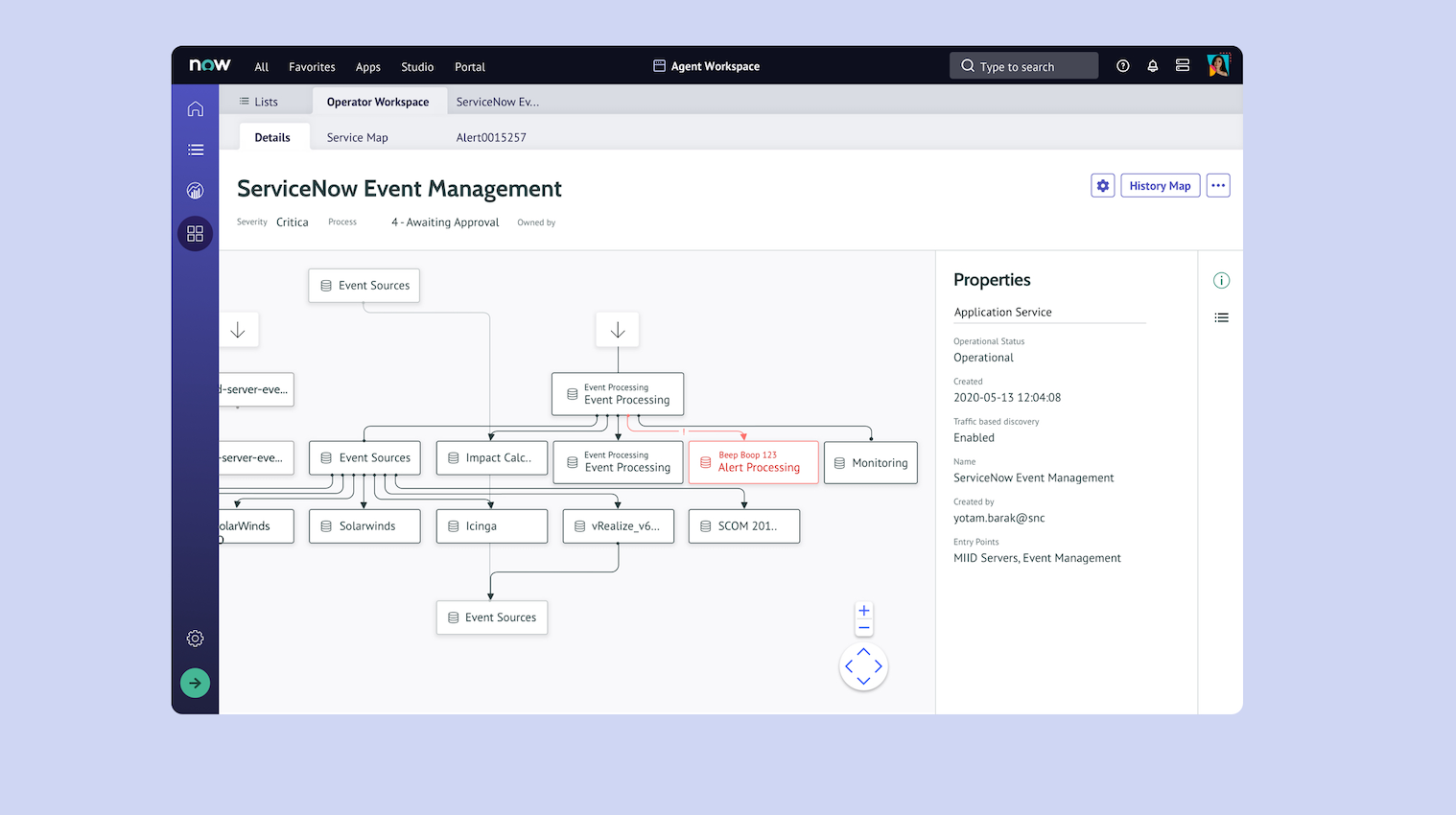Image resolution: width=1456 pixels, height=815 pixels.
Task: Open the Home icon in sidebar
Action: pos(196,108)
